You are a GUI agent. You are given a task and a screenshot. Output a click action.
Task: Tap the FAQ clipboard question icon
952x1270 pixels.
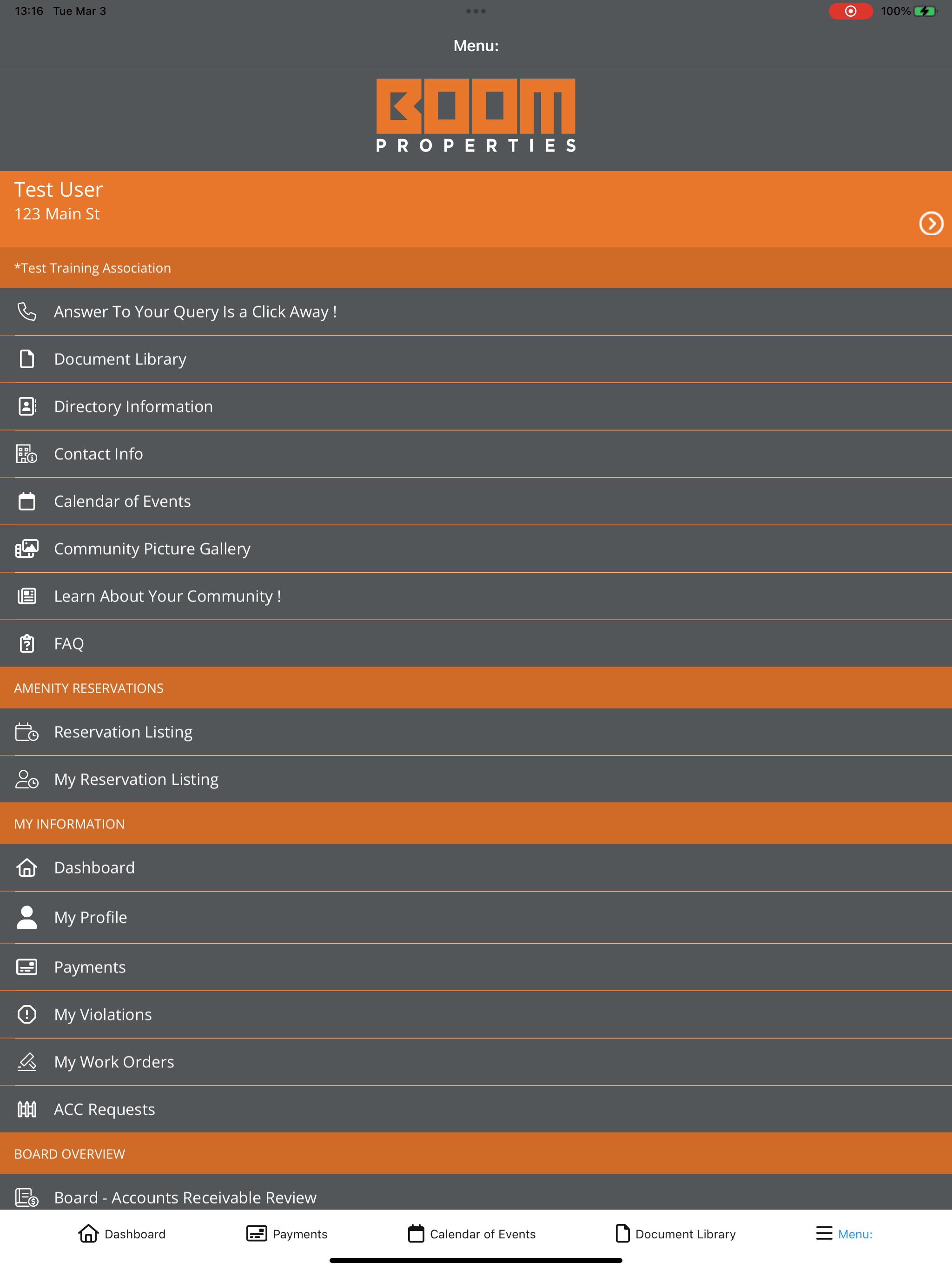click(26, 644)
